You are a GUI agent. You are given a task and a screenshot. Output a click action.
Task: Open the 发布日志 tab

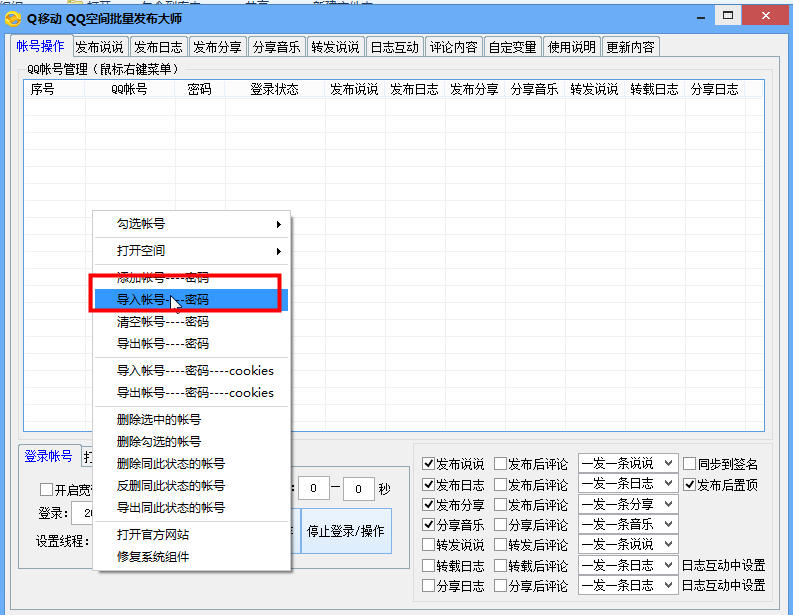(x=158, y=47)
